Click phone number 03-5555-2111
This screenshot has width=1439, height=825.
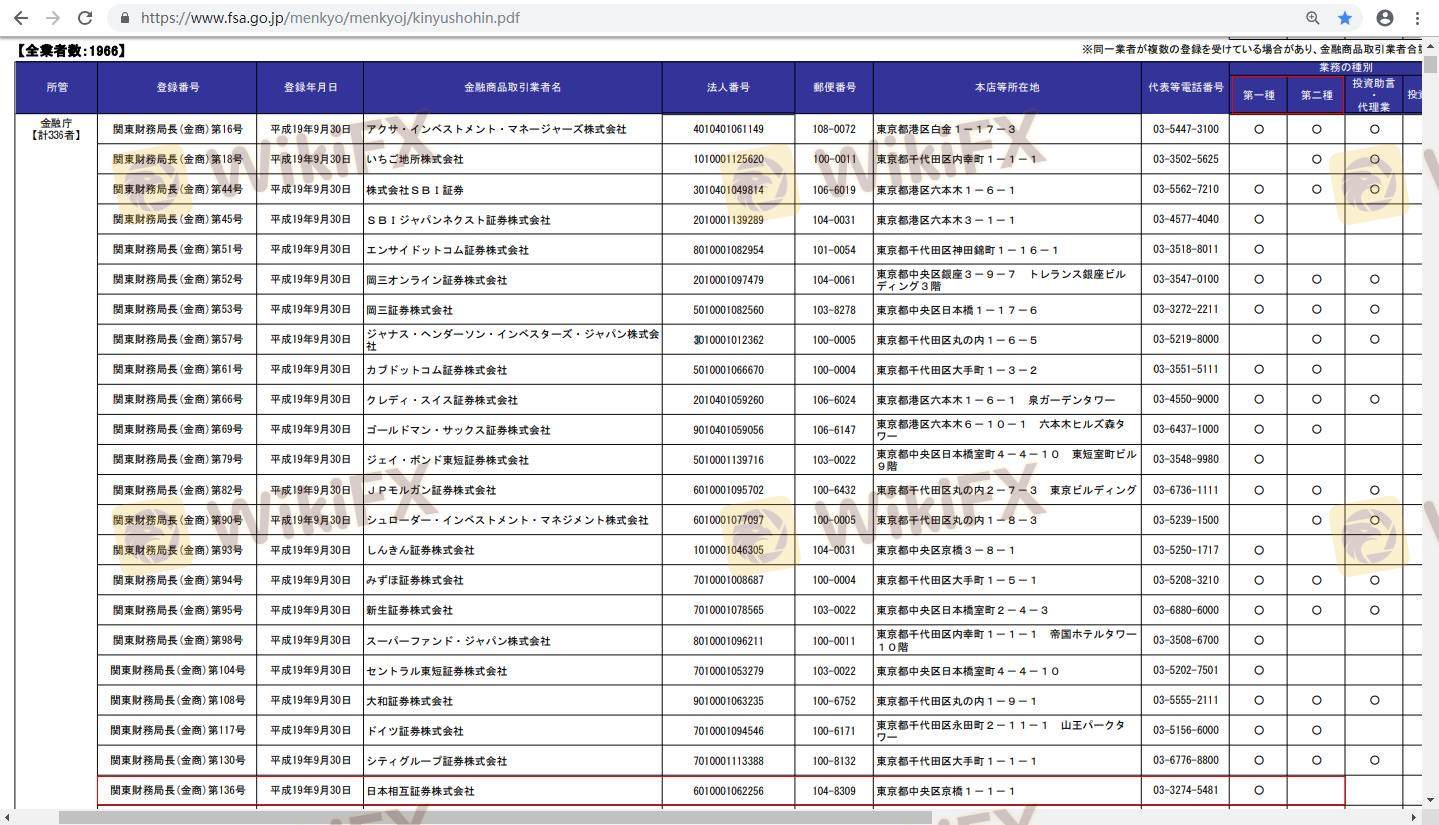(x=1186, y=701)
